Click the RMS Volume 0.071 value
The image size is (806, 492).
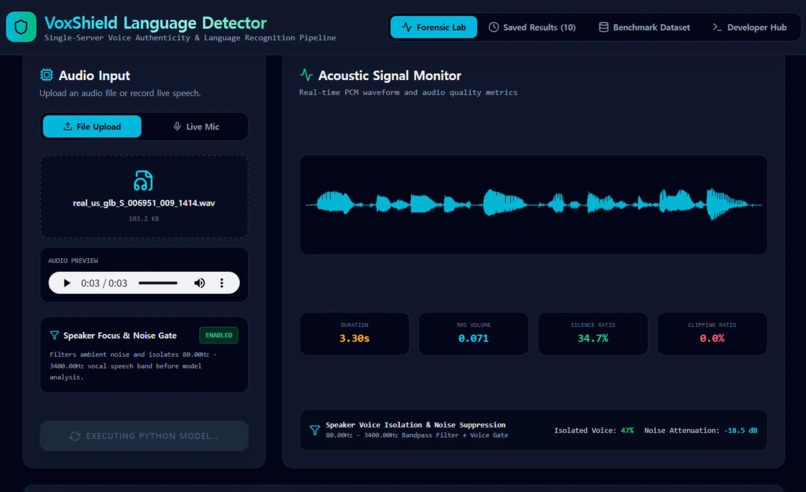coord(473,338)
